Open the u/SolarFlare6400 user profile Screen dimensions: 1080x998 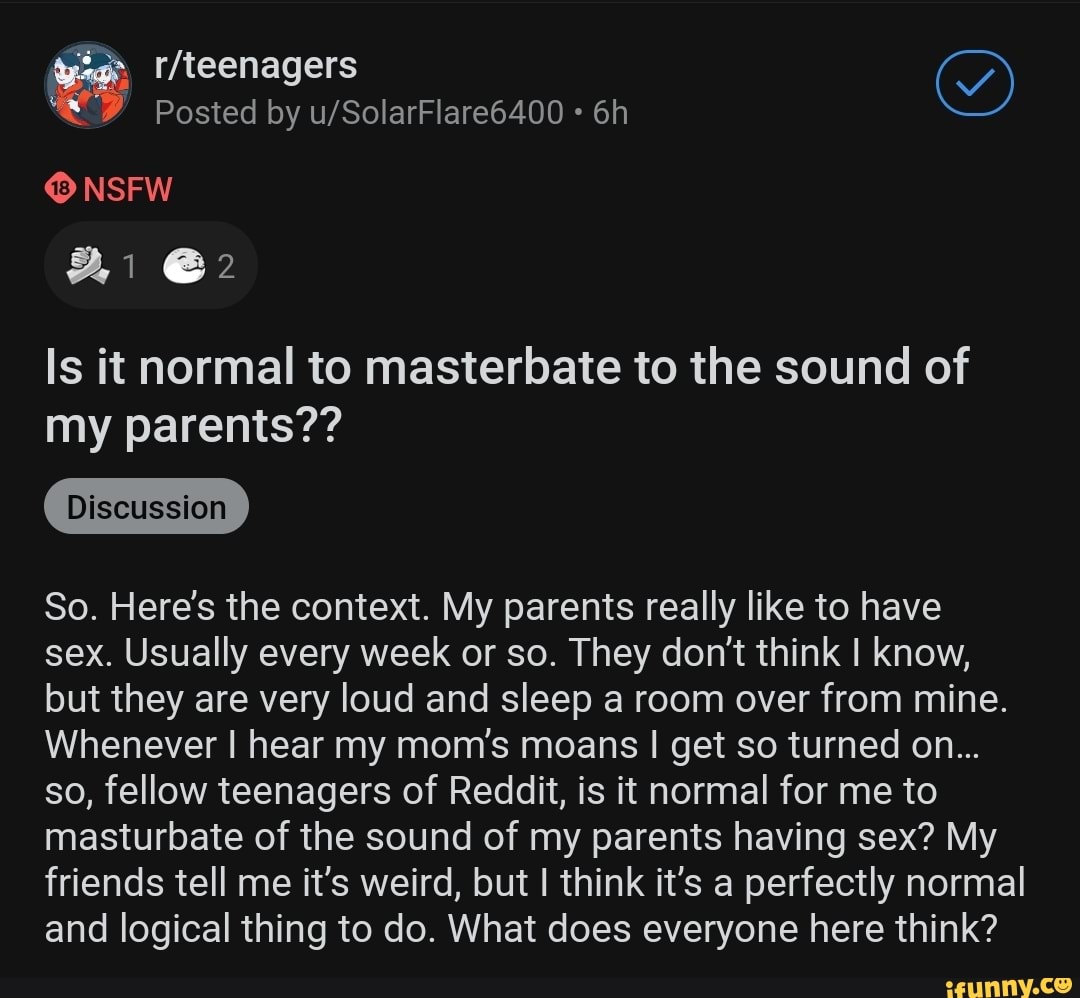tap(437, 113)
